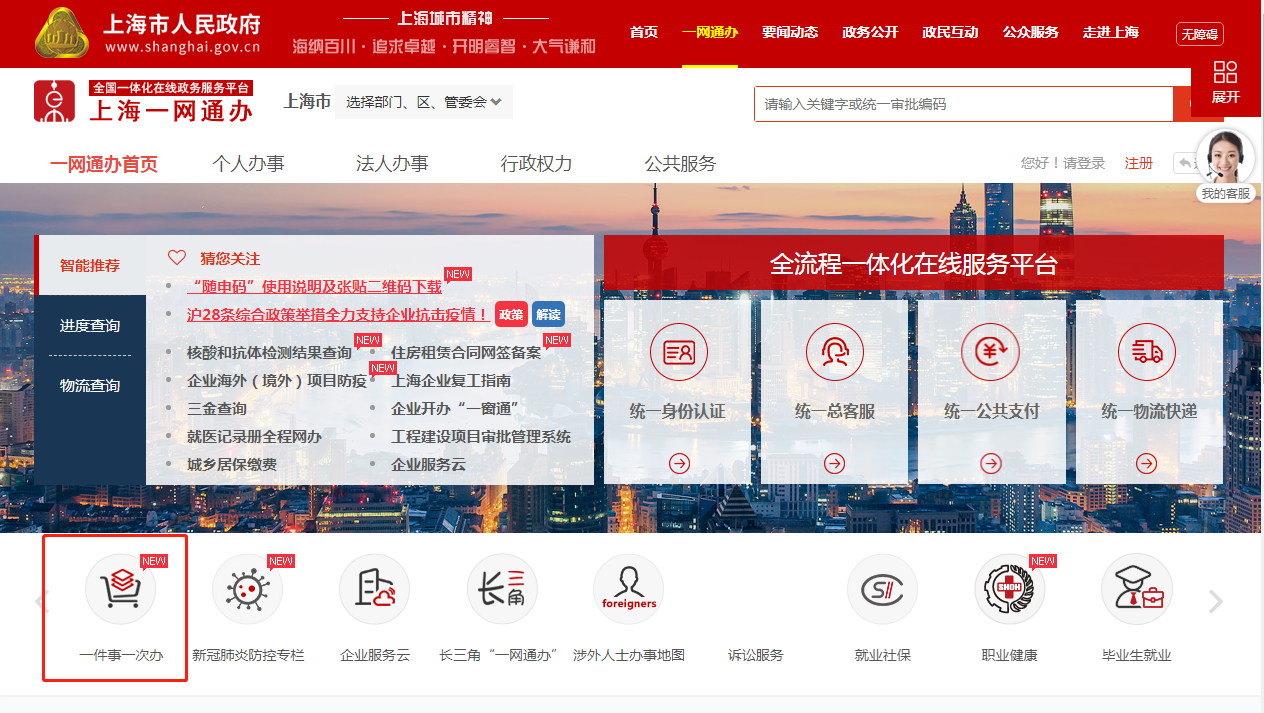Click the carousel right arrow chevron

point(1215,600)
